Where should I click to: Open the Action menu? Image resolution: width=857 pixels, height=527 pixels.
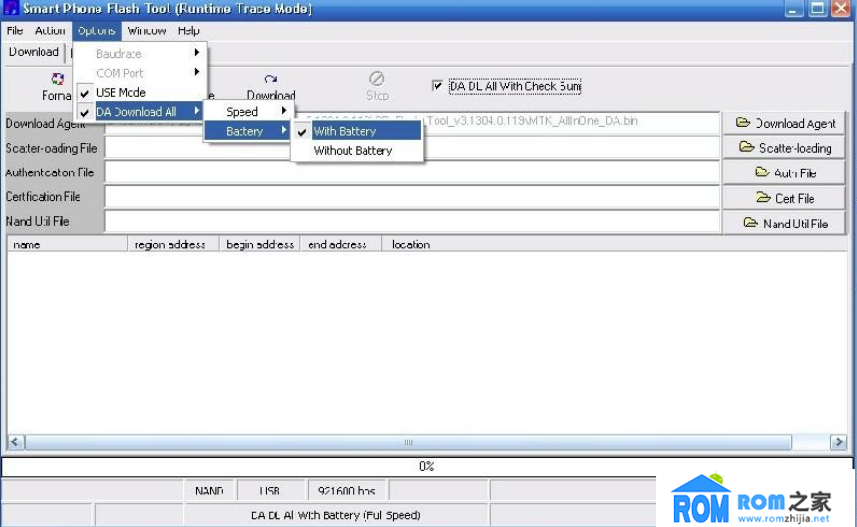50,31
